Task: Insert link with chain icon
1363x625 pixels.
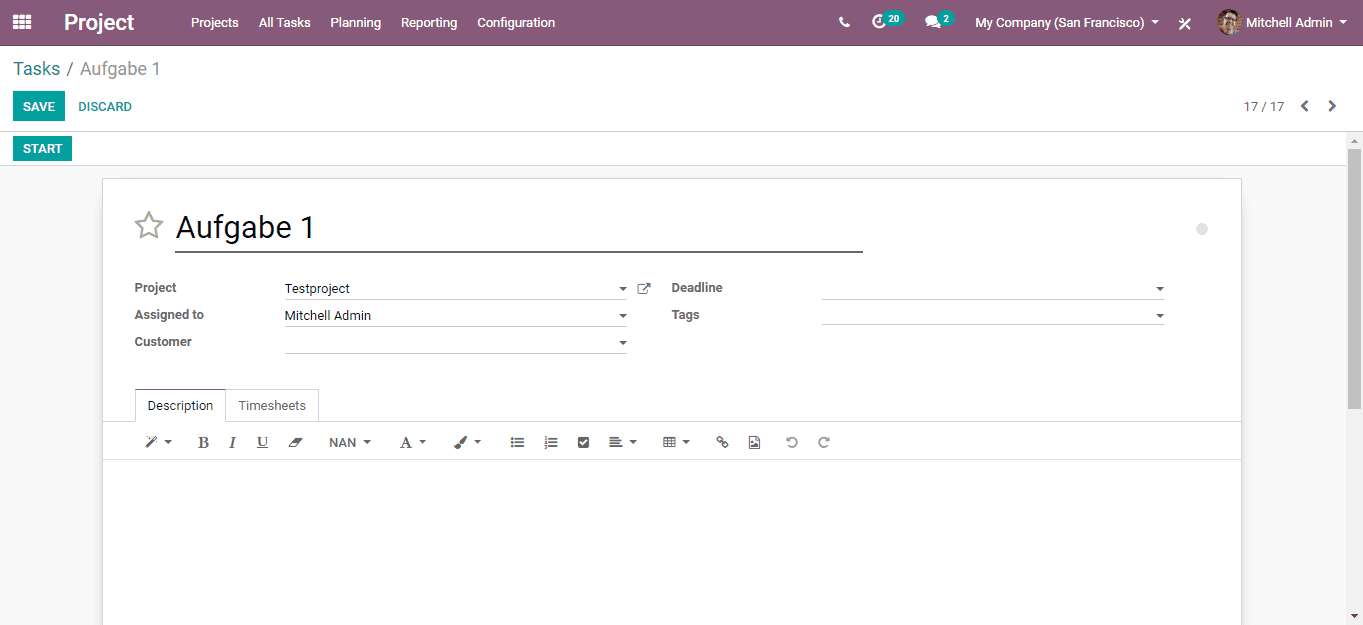Action: 722,442
